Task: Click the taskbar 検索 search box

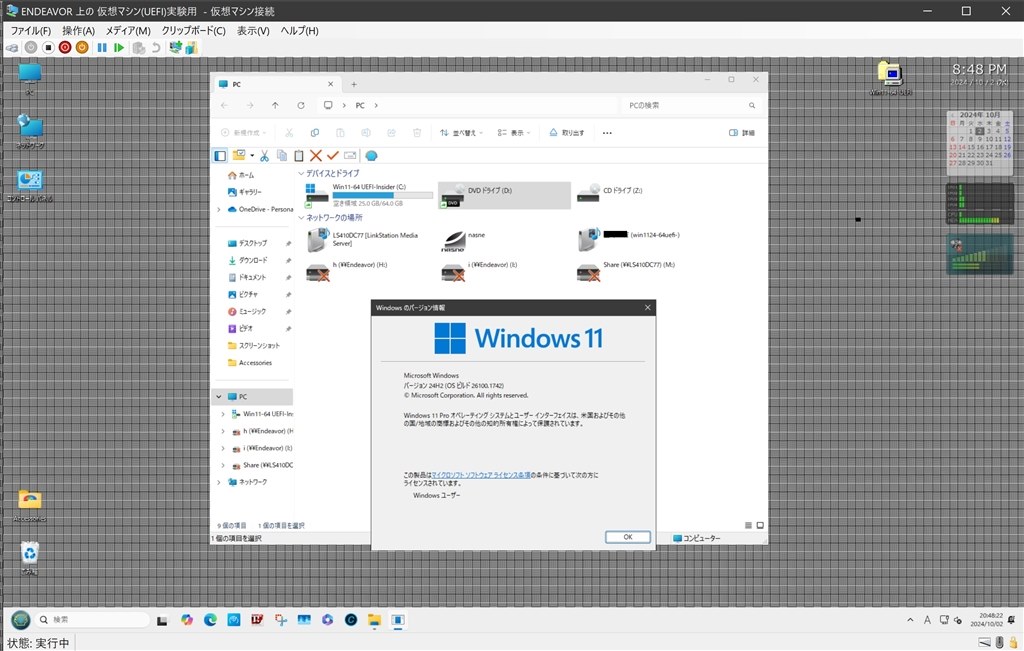Action: [x=91, y=620]
